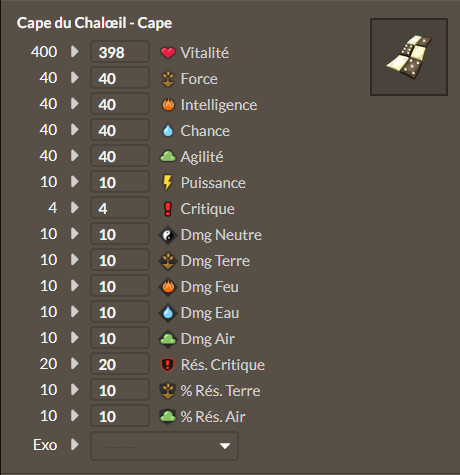Select the Rés. Critique value field

pyautogui.click(x=120, y=364)
